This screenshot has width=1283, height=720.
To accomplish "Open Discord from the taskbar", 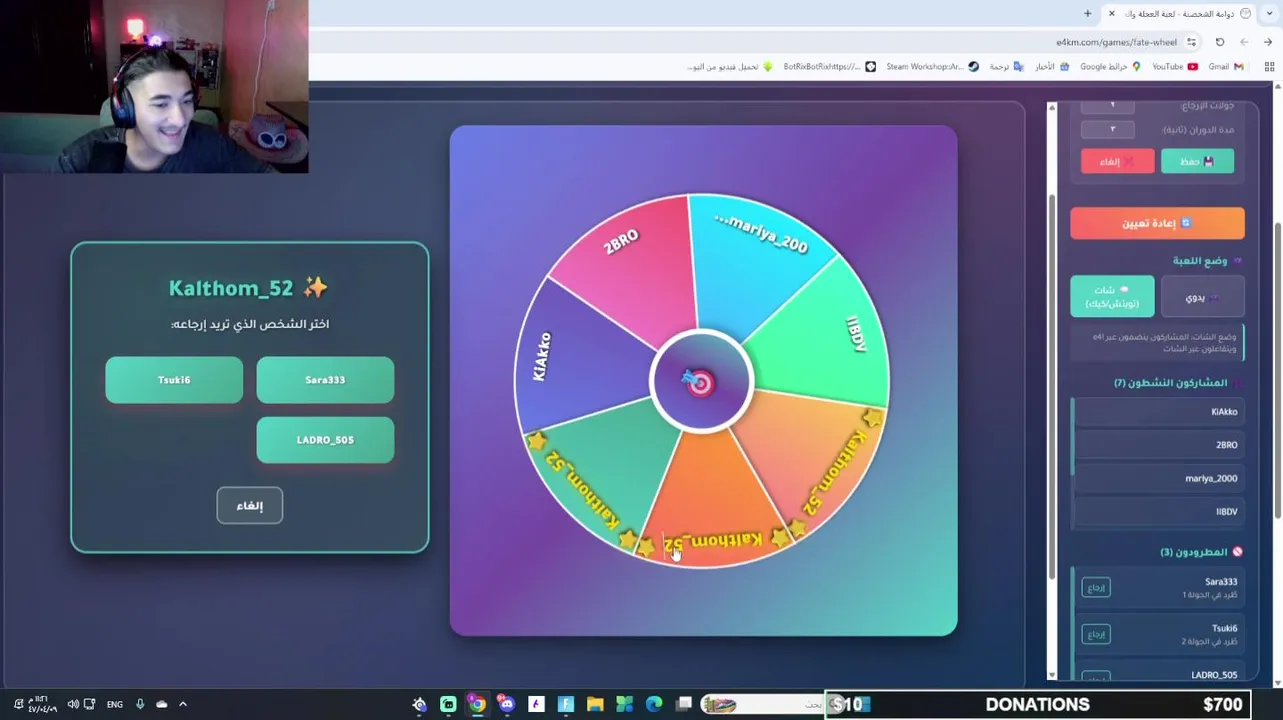I will (506, 704).
